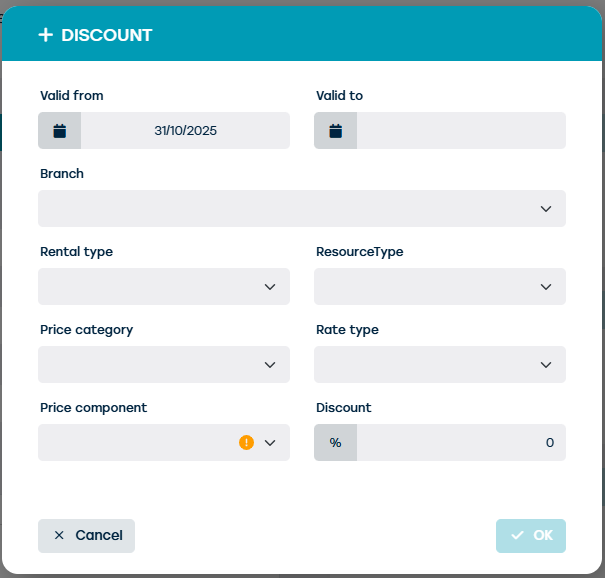The height and width of the screenshot is (578, 605).
Task: Click the orange warning icon in Price component
Action: coord(246,442)
